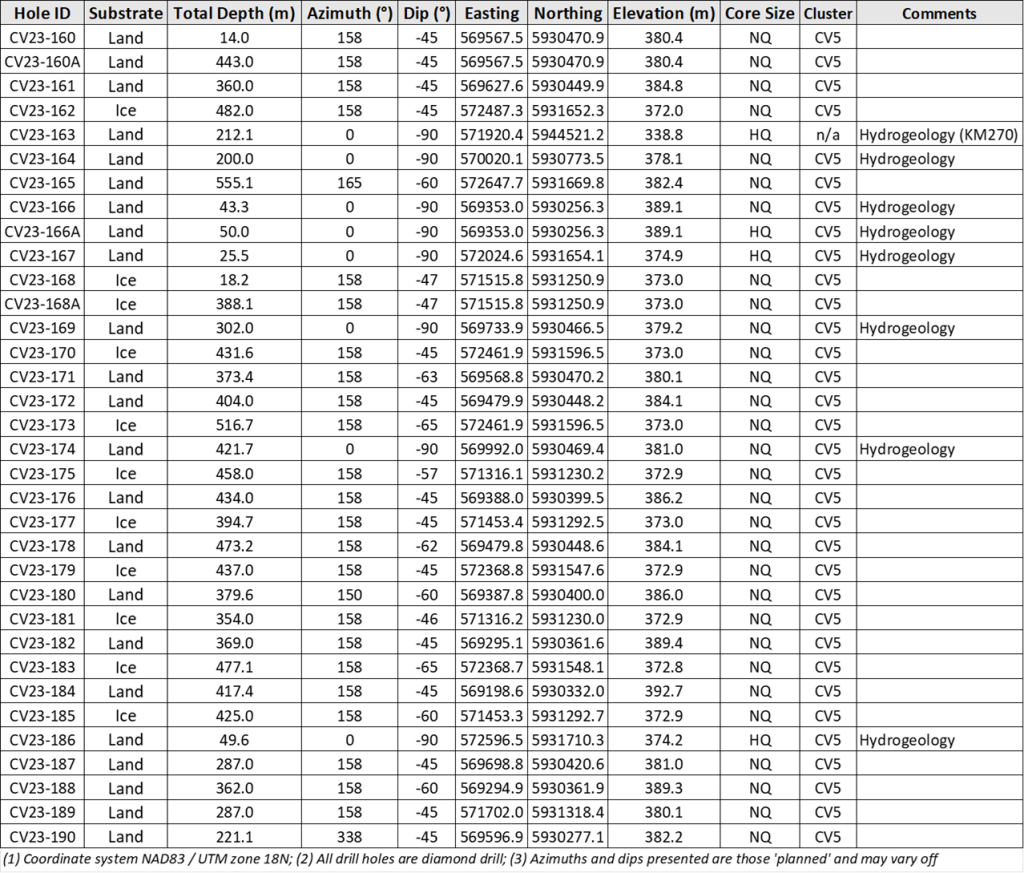Select hole ID CV23-169
1024x873 pixels.
(x=42, y=328)
